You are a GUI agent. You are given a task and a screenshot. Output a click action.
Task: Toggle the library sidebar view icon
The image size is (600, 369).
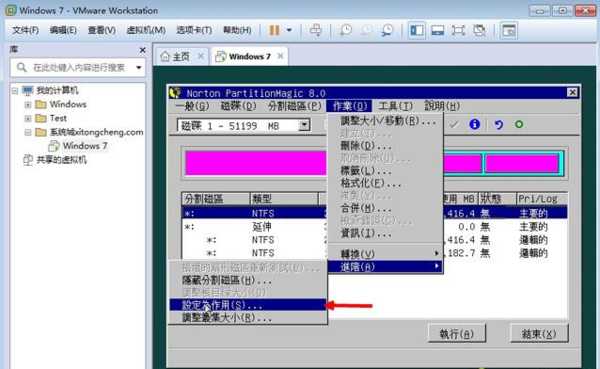click(417, 30)
